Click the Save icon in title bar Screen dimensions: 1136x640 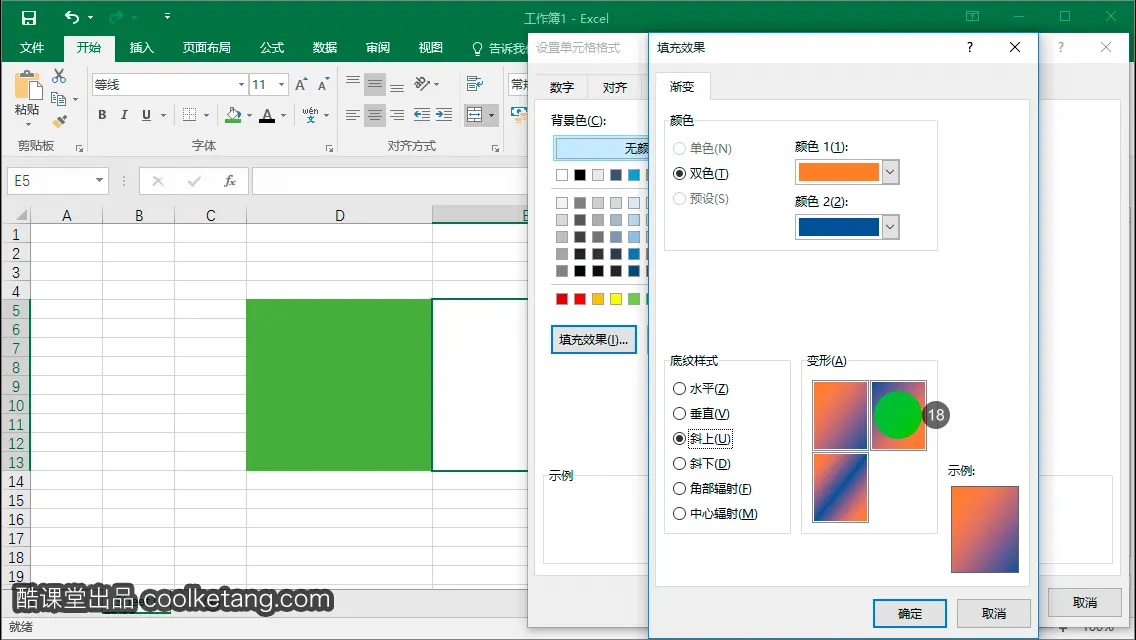[x=28, y=17]
